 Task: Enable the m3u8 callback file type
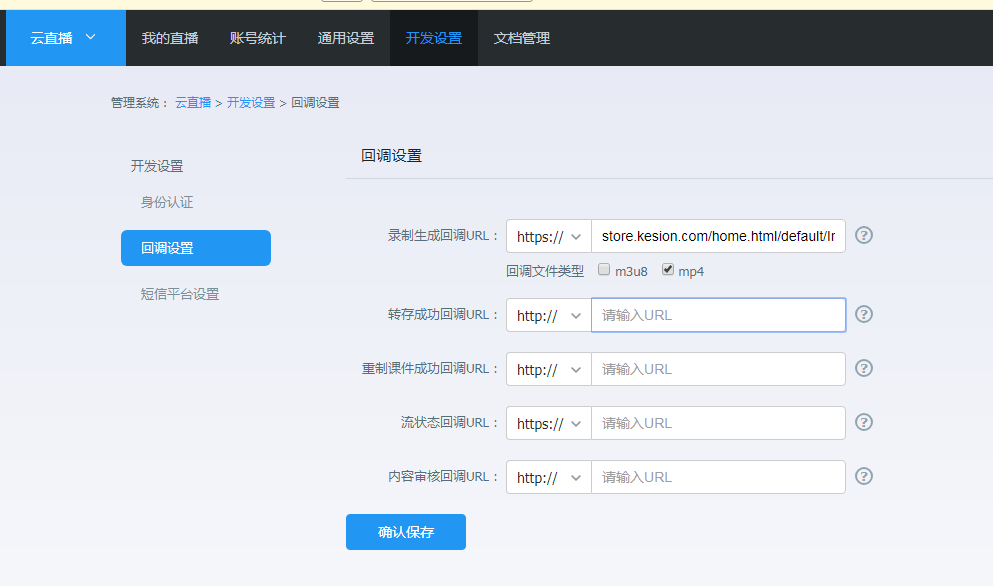coord(604,269)
